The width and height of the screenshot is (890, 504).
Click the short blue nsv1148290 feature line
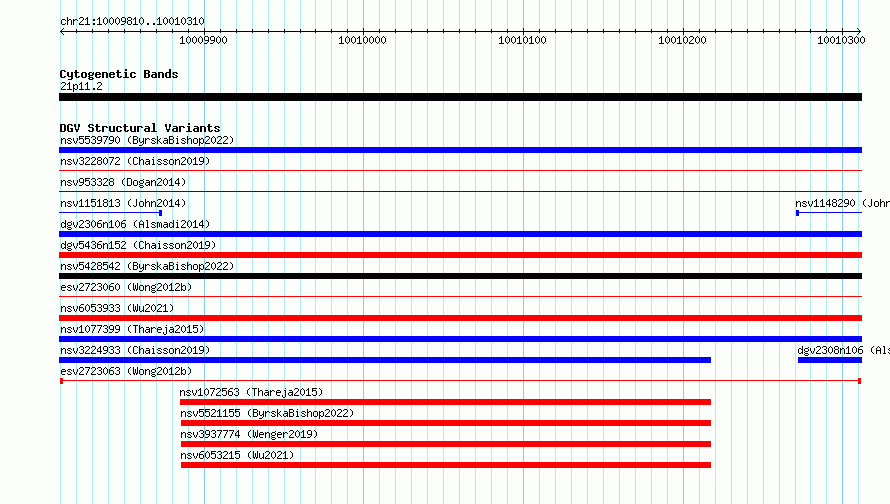tap(829, 213)
